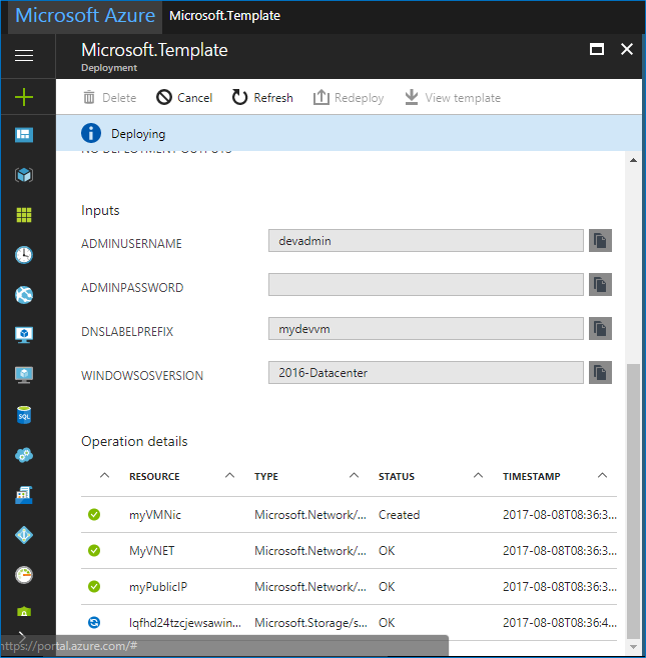The height and width of the screenshot is (658, 646).
Task: Click the green plus New resource icon
Action: (x=24, y=97)
